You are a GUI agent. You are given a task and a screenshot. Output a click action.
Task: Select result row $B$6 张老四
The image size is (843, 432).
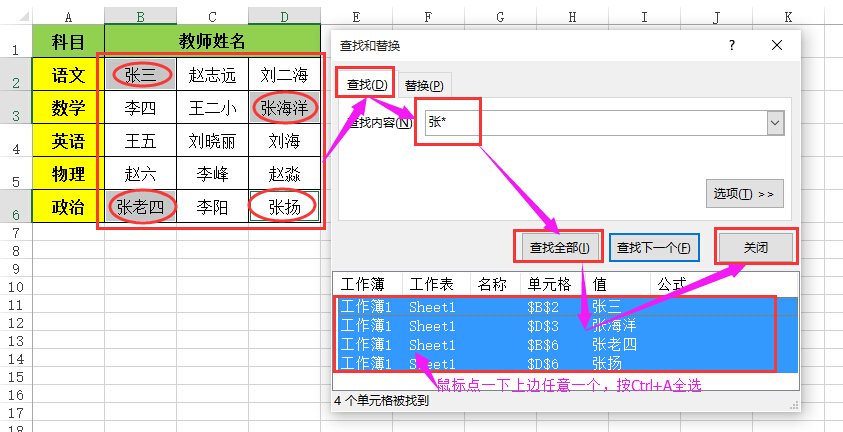566,344
